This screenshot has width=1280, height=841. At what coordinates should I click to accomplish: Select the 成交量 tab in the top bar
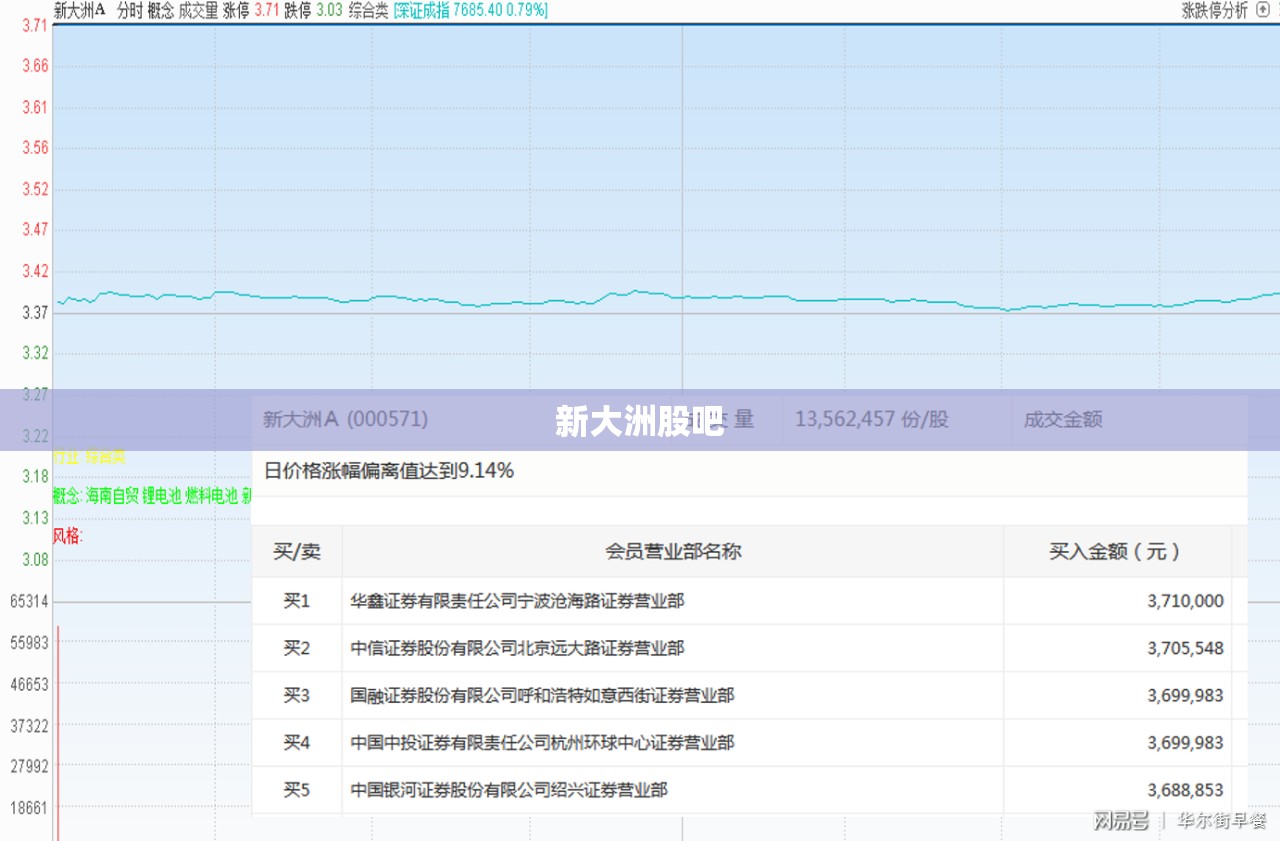pos(198,11)
